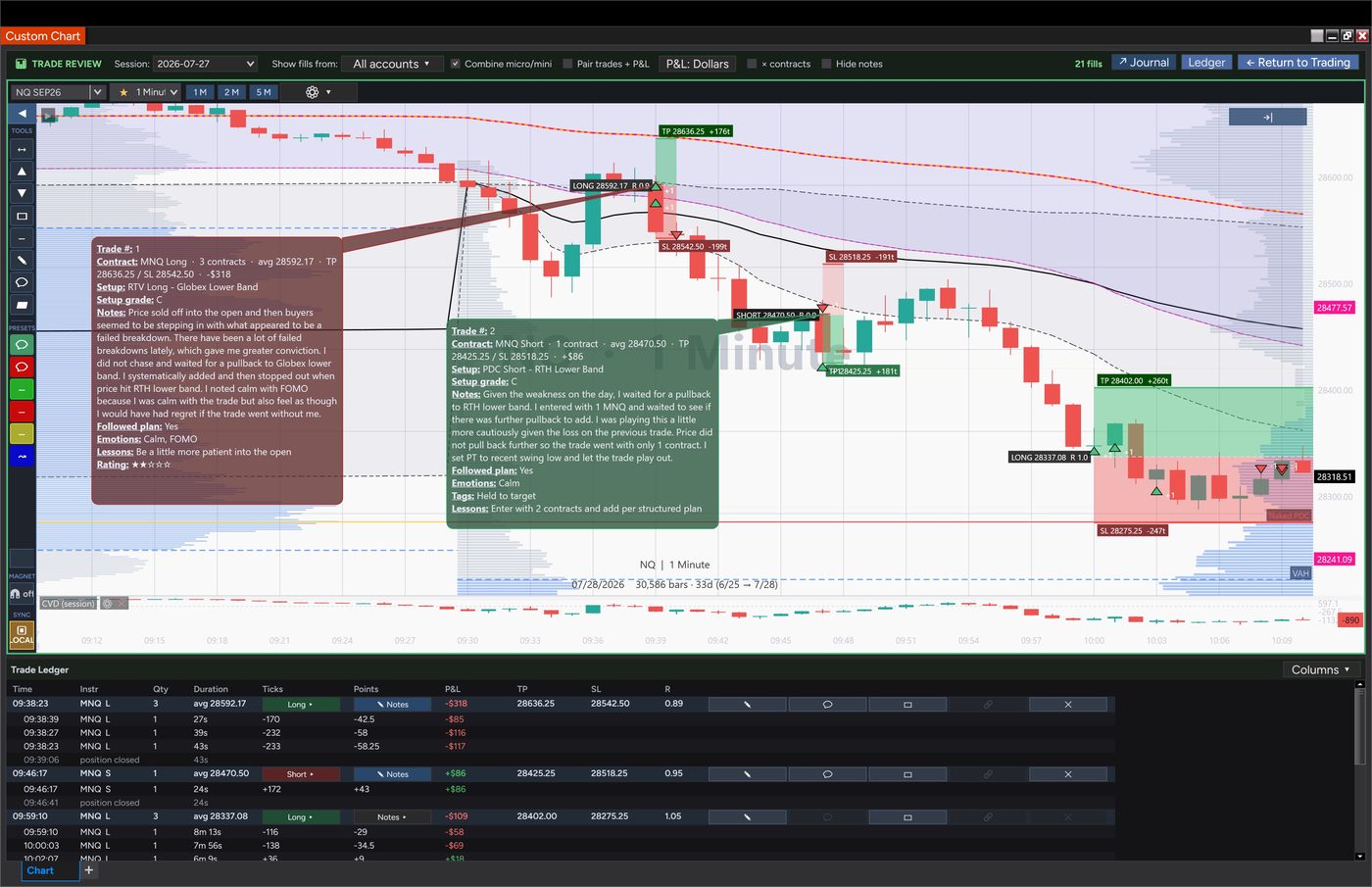Select the speech bubble note tool
1372x887 pixels.
(22, 282)
